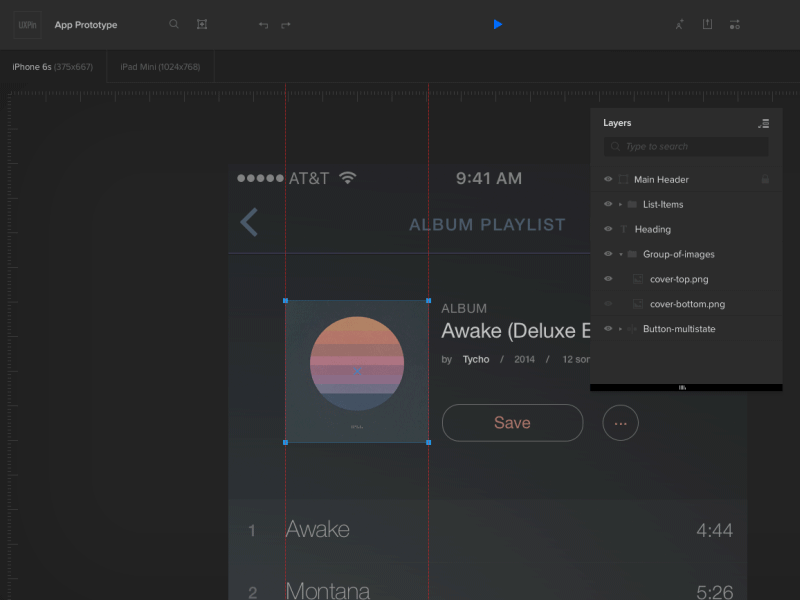
Task: Unlock the Main Header layer
Action: pyautogui.click(x=765, y=179)
